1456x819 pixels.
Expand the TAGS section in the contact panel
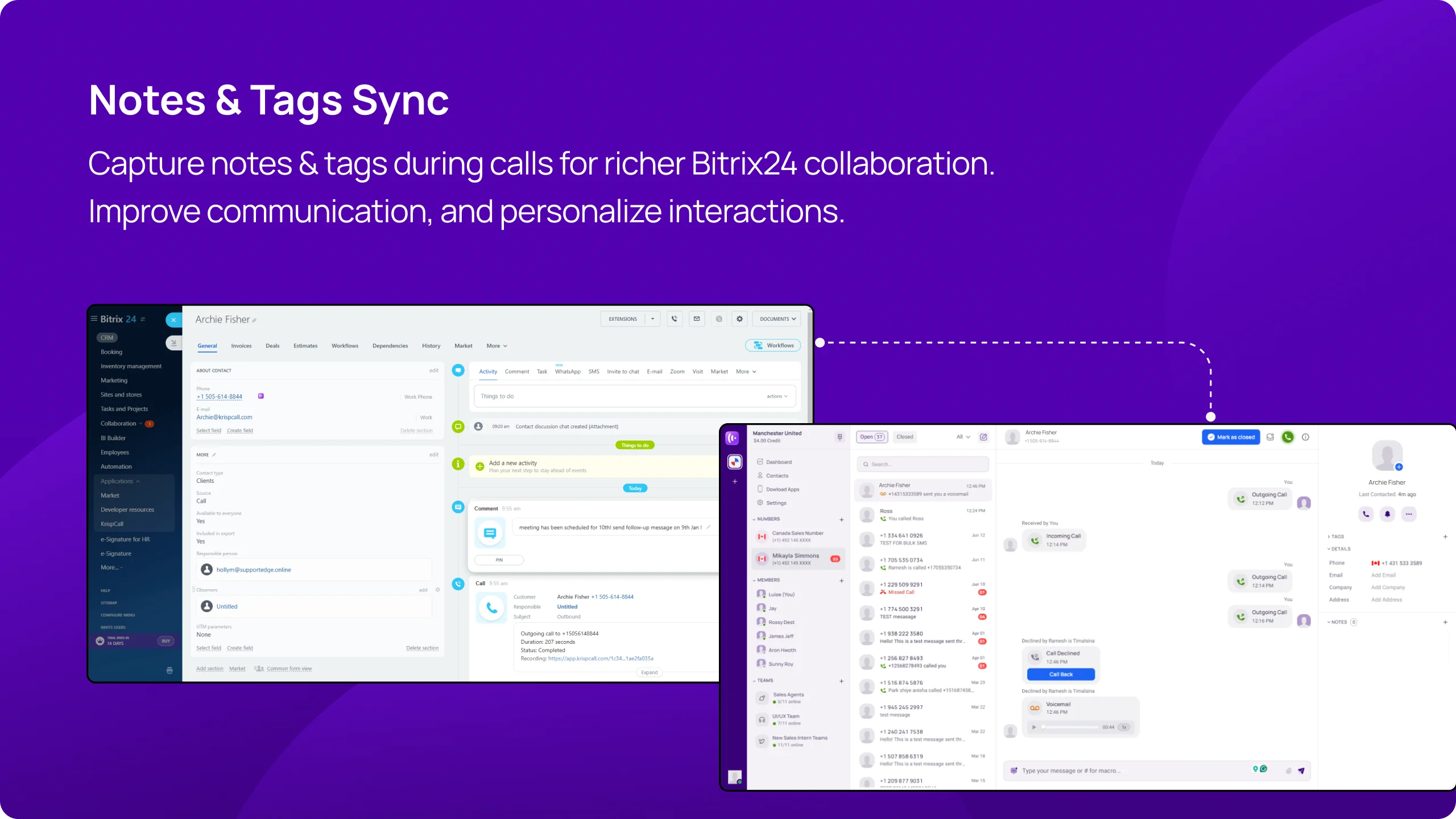click(x=1335, y=536)
